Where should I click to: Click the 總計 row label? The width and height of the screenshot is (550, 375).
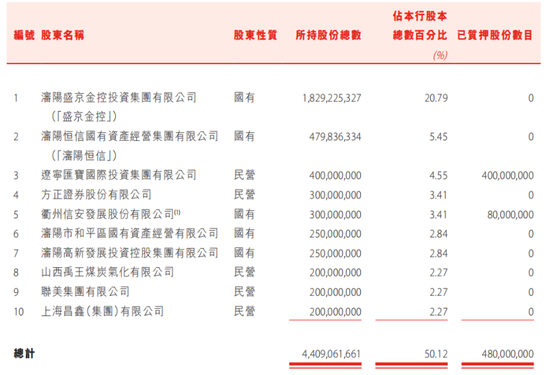click(x=24, y=354)
